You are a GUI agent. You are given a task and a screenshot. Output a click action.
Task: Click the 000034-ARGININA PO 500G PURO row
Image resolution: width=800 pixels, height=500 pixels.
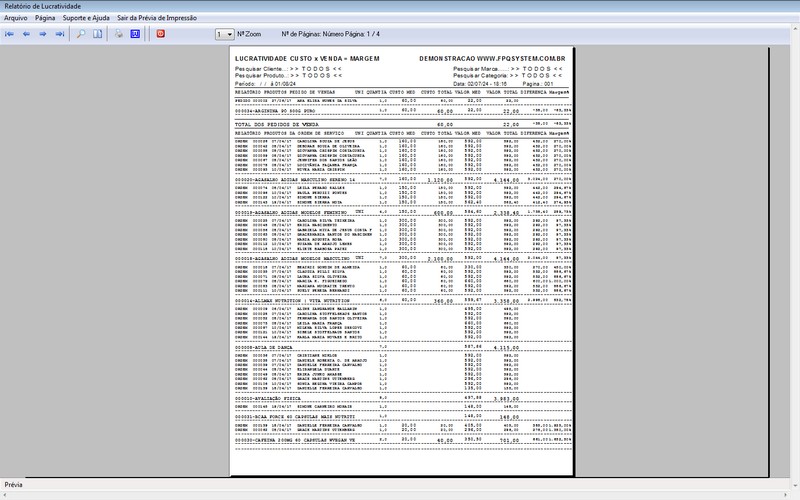tap(403, 111)
